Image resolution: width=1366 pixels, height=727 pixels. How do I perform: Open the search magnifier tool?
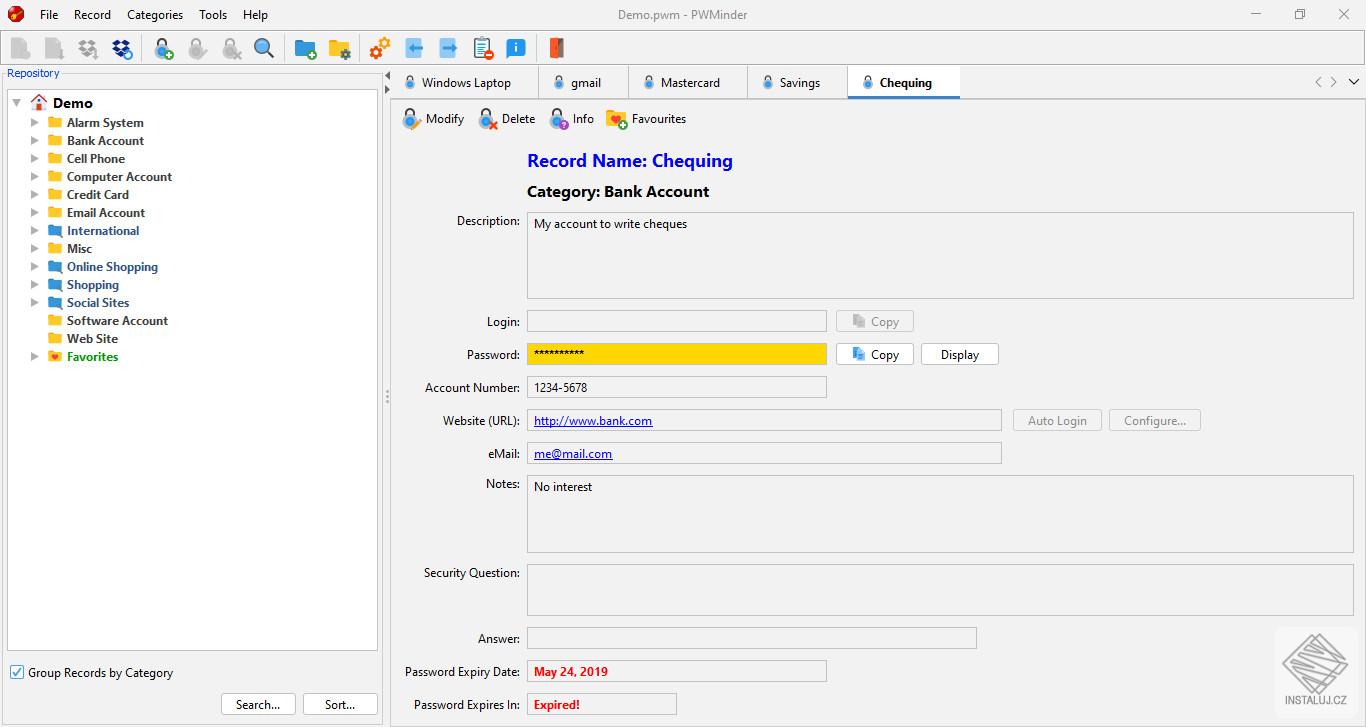[x=263, y=47]
